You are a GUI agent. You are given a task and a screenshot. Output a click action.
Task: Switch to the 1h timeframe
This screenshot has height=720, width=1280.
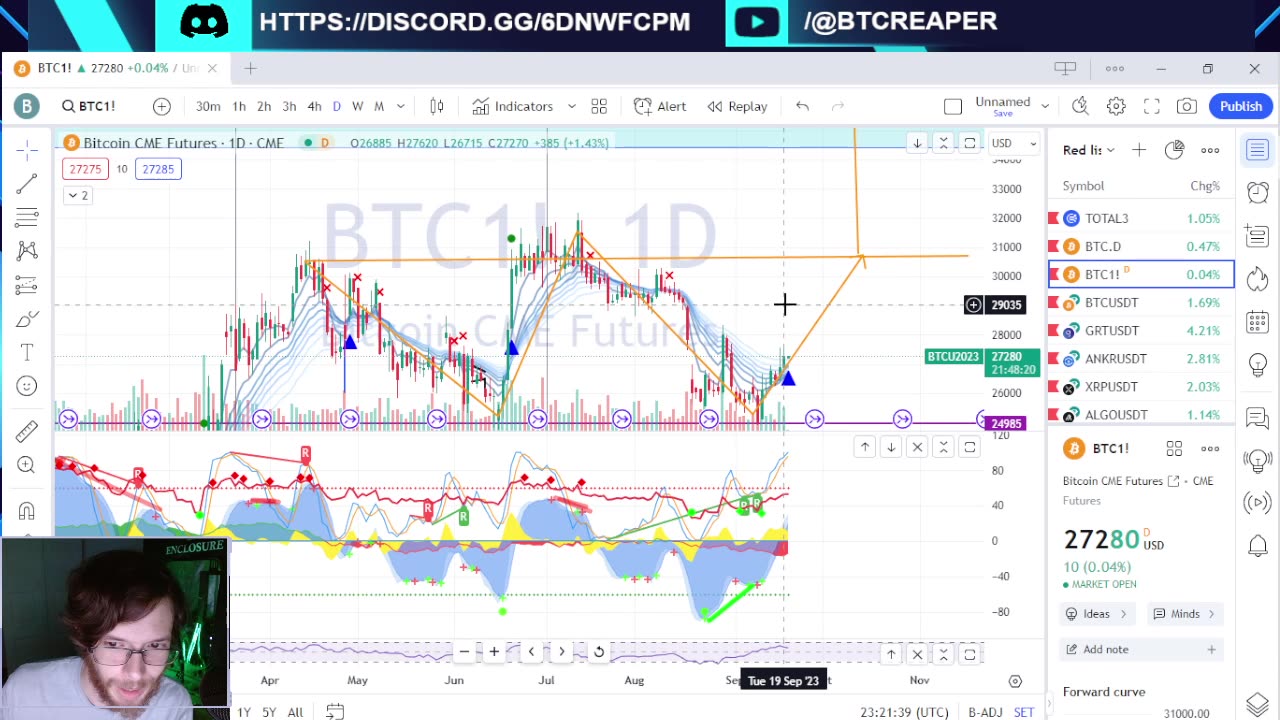(239, 106)
